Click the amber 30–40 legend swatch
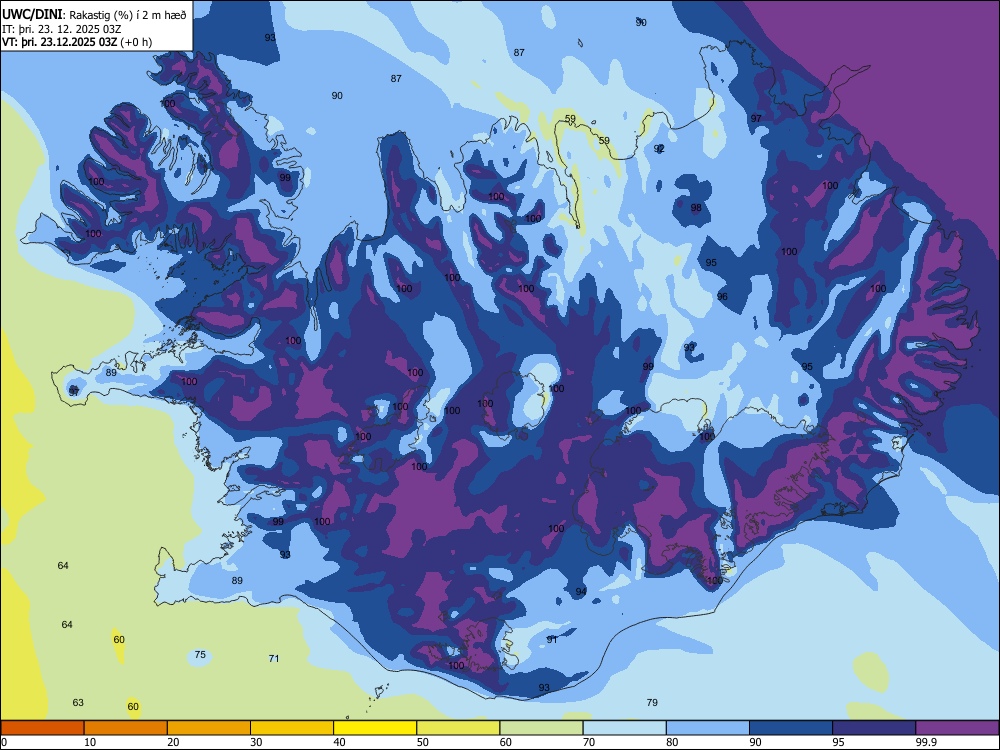 point(292,728)
